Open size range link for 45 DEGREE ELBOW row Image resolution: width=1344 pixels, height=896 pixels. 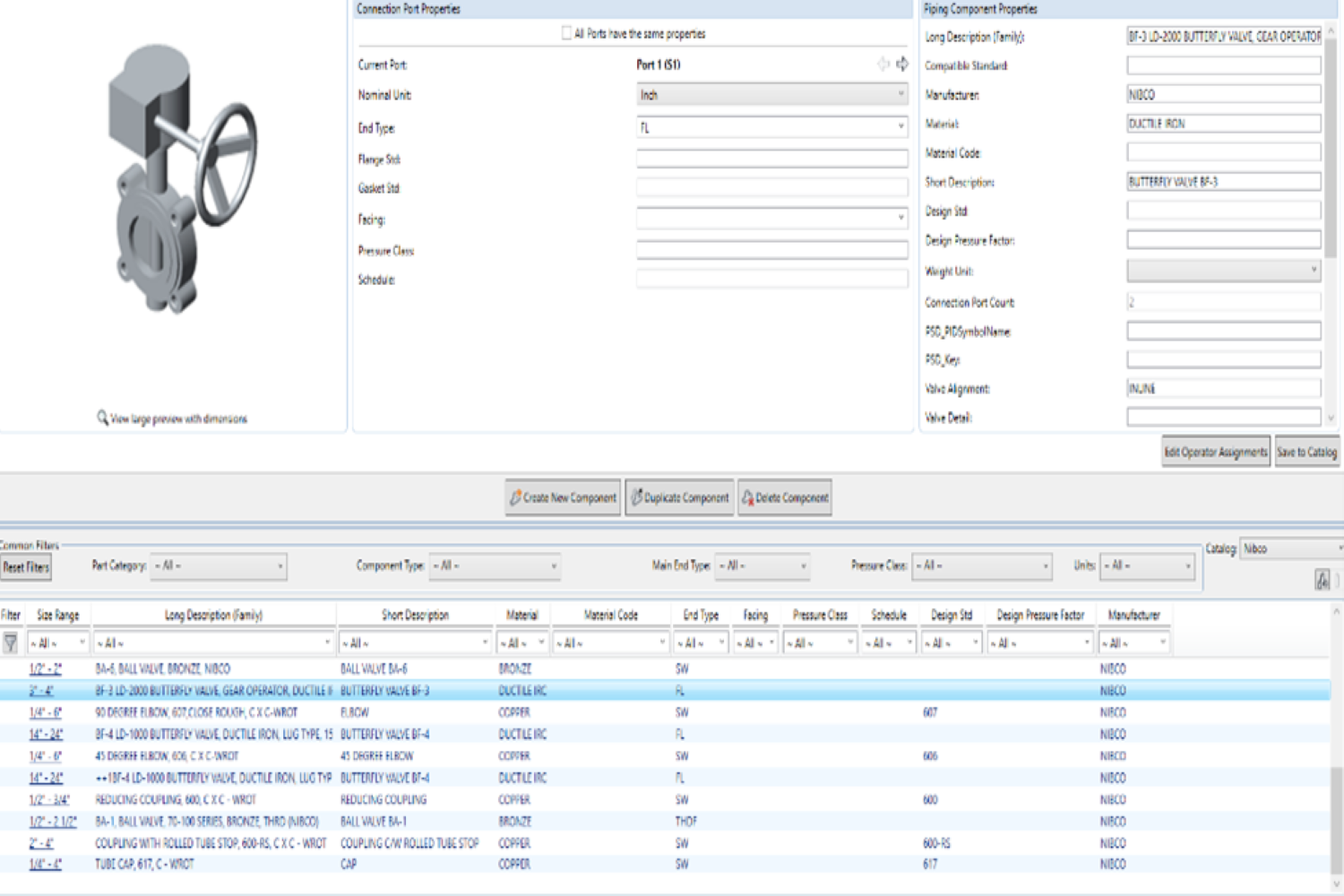click(x=45, y=756)
